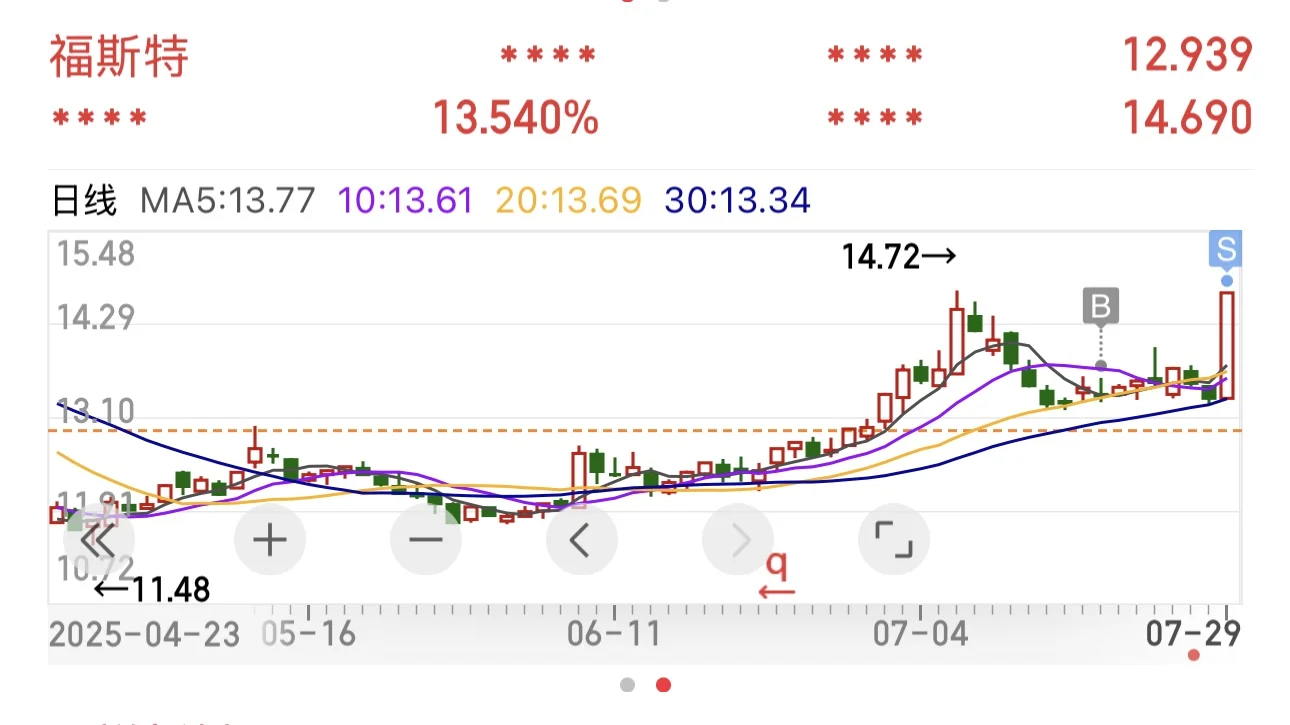The height and width of the screenshot is (725, 1290).
Task: Tap the 12.939 value at top right
Action: pyautogui.click(x=1187, y=55)
